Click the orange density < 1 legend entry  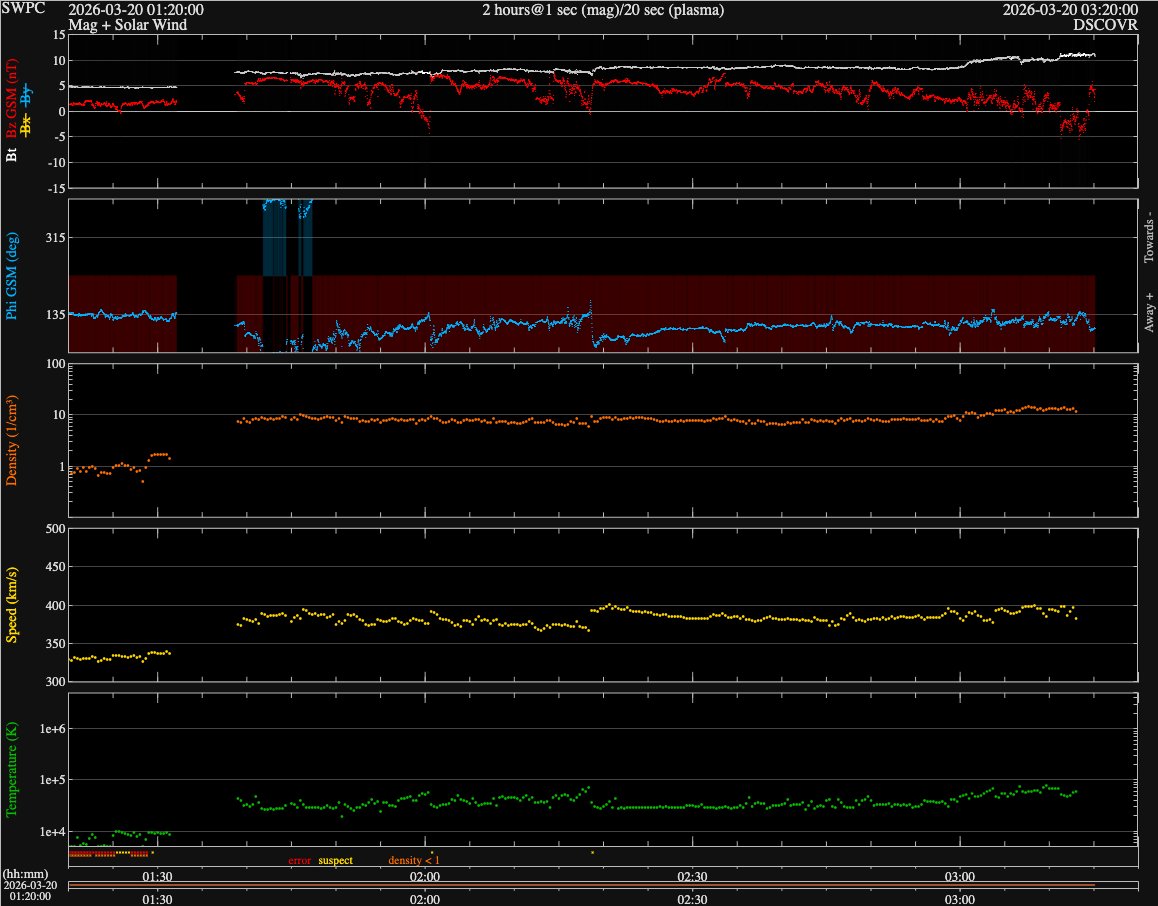click(414, 860)
